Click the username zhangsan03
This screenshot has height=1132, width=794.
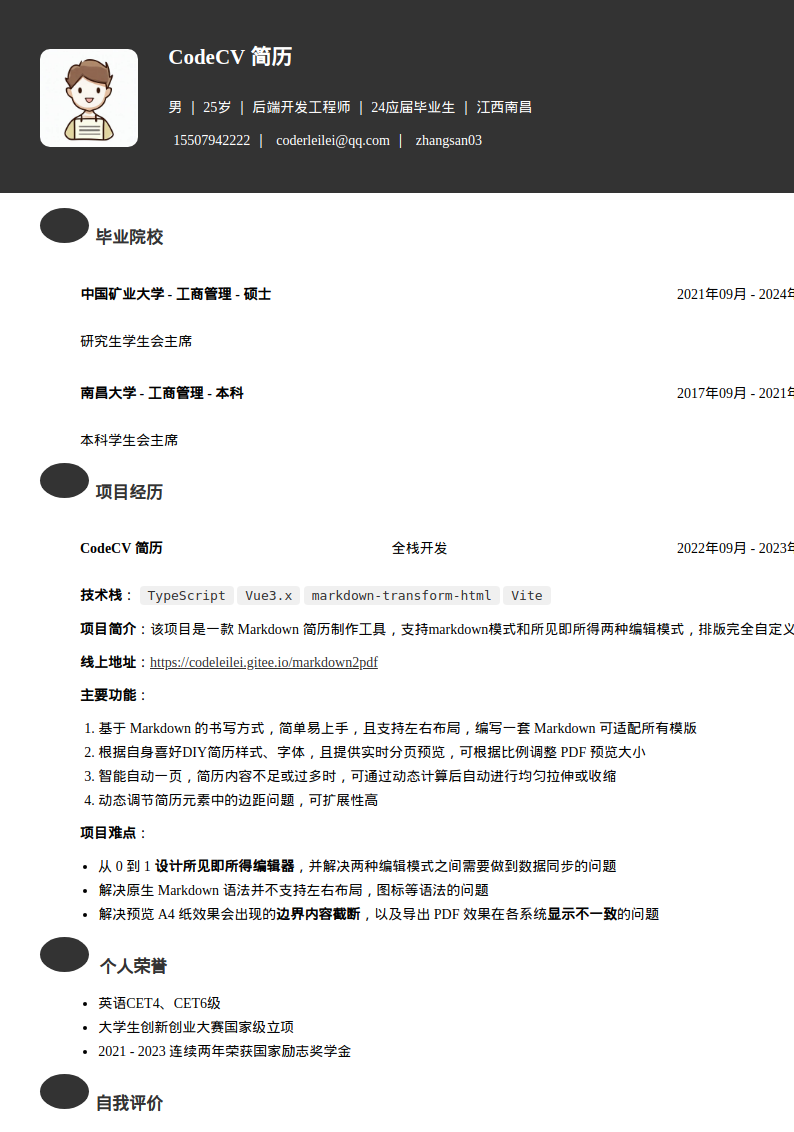(448, 140)
